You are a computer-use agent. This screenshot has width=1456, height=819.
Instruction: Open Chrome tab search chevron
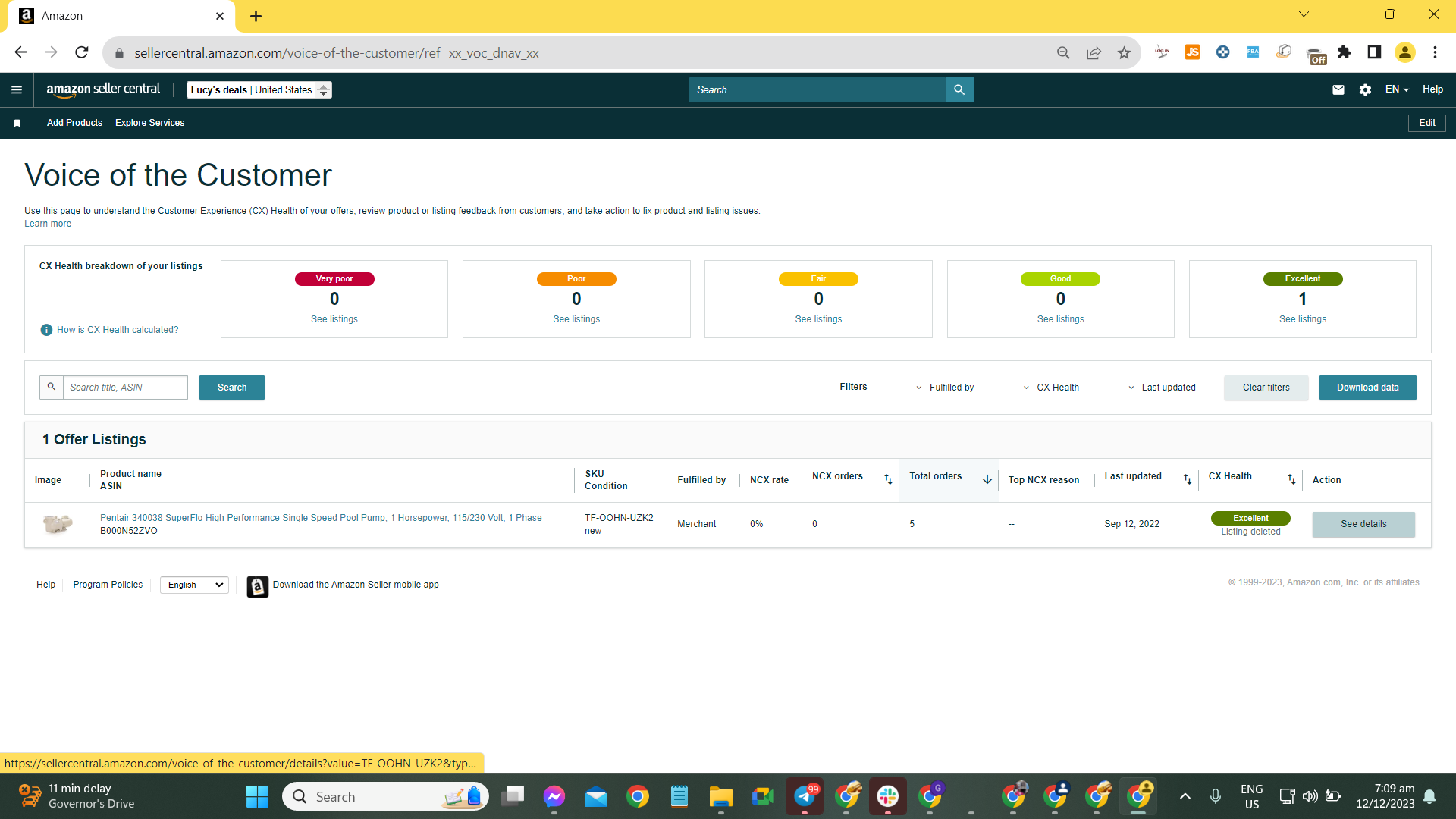tap(1304, 14)
